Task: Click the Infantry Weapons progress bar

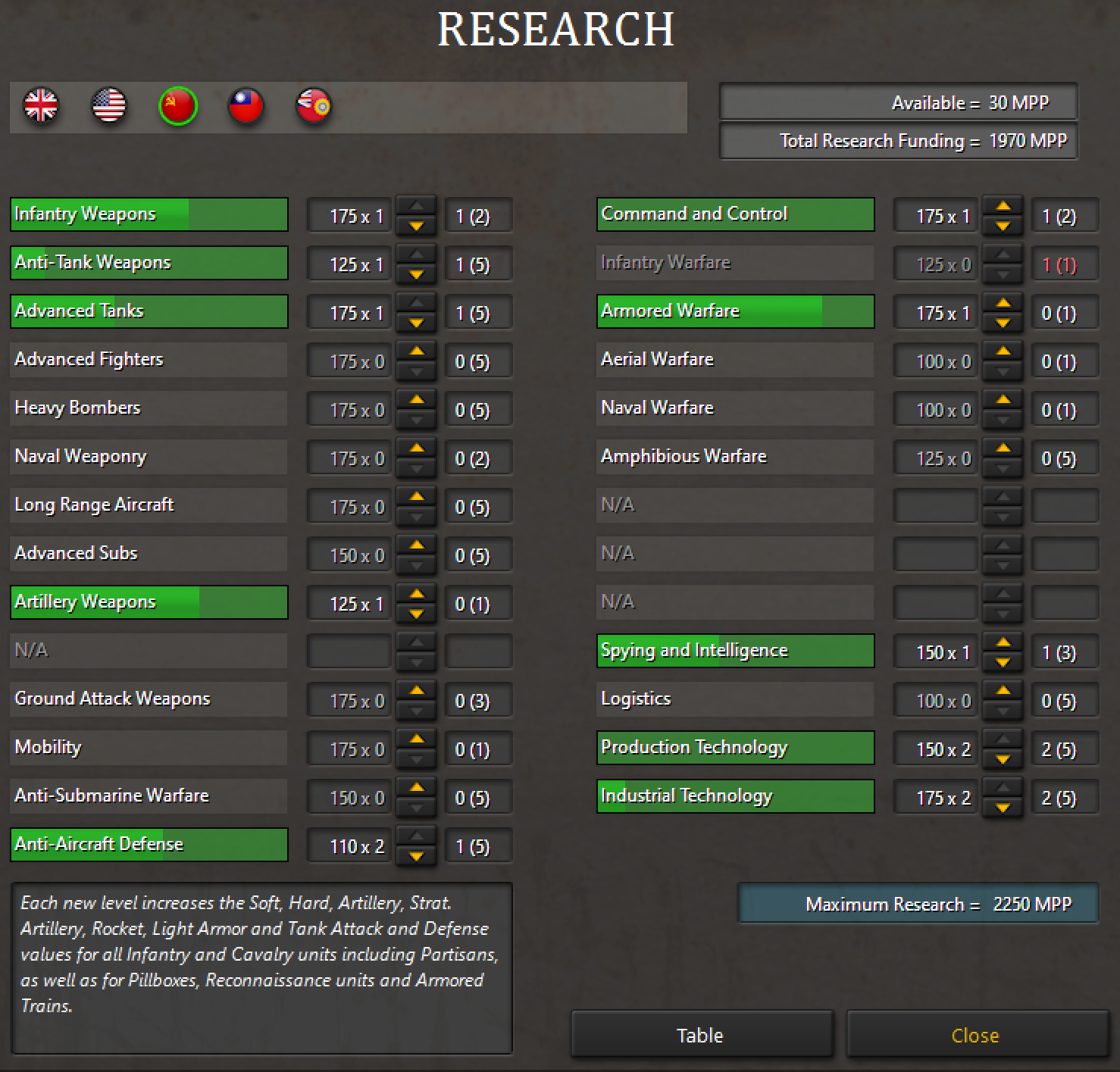Action: (x=149, y=214)
